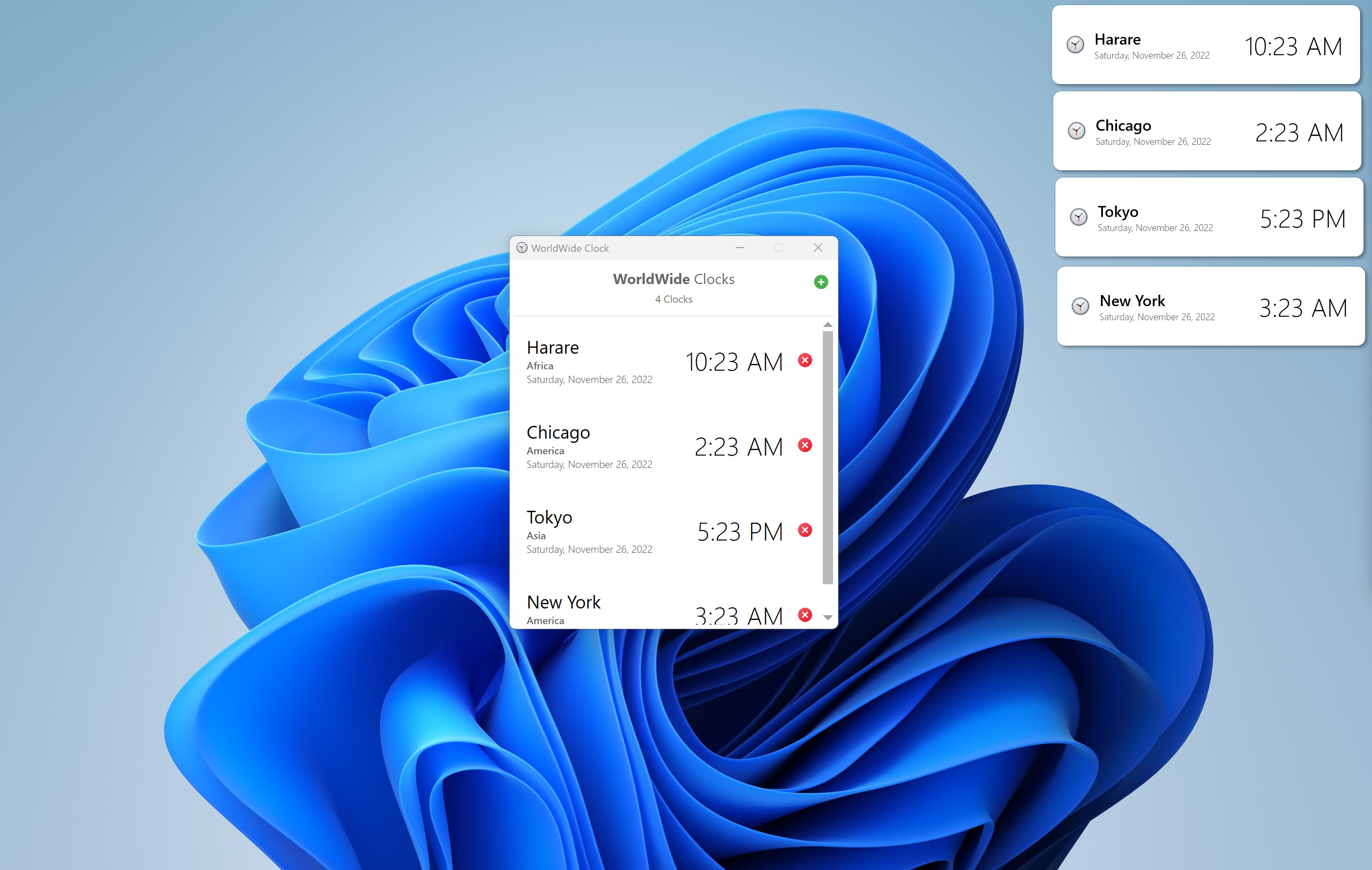Minimize the WorldWide Clock window
The height and width of the screenshot is (870, 1372).
click(740, 248)
